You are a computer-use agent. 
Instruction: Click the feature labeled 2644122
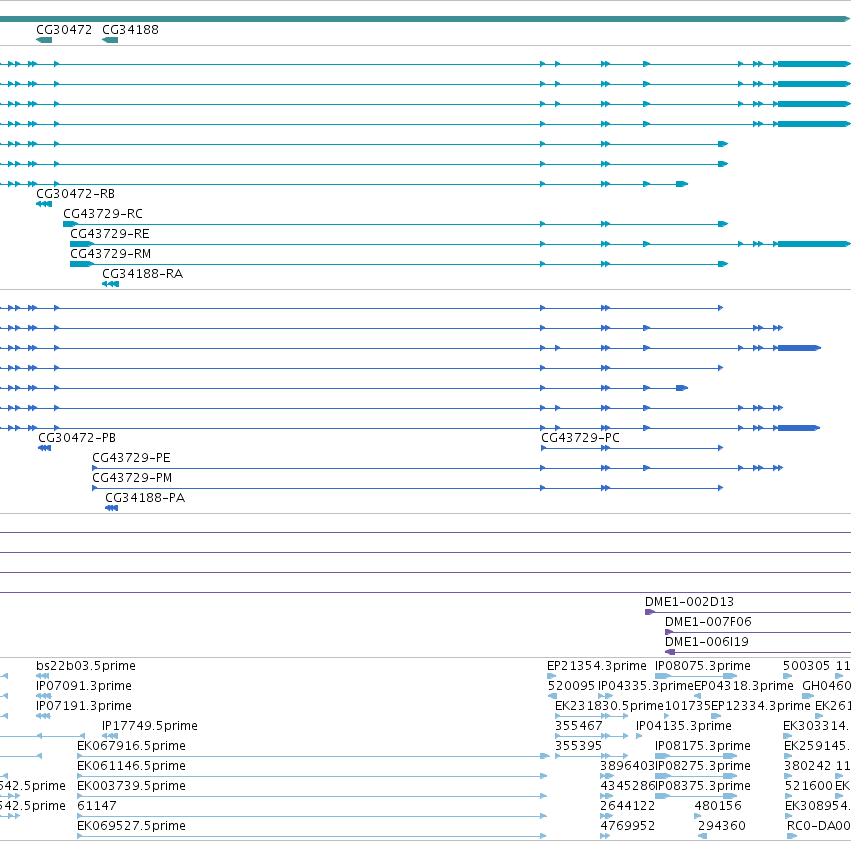coord(627,806)
